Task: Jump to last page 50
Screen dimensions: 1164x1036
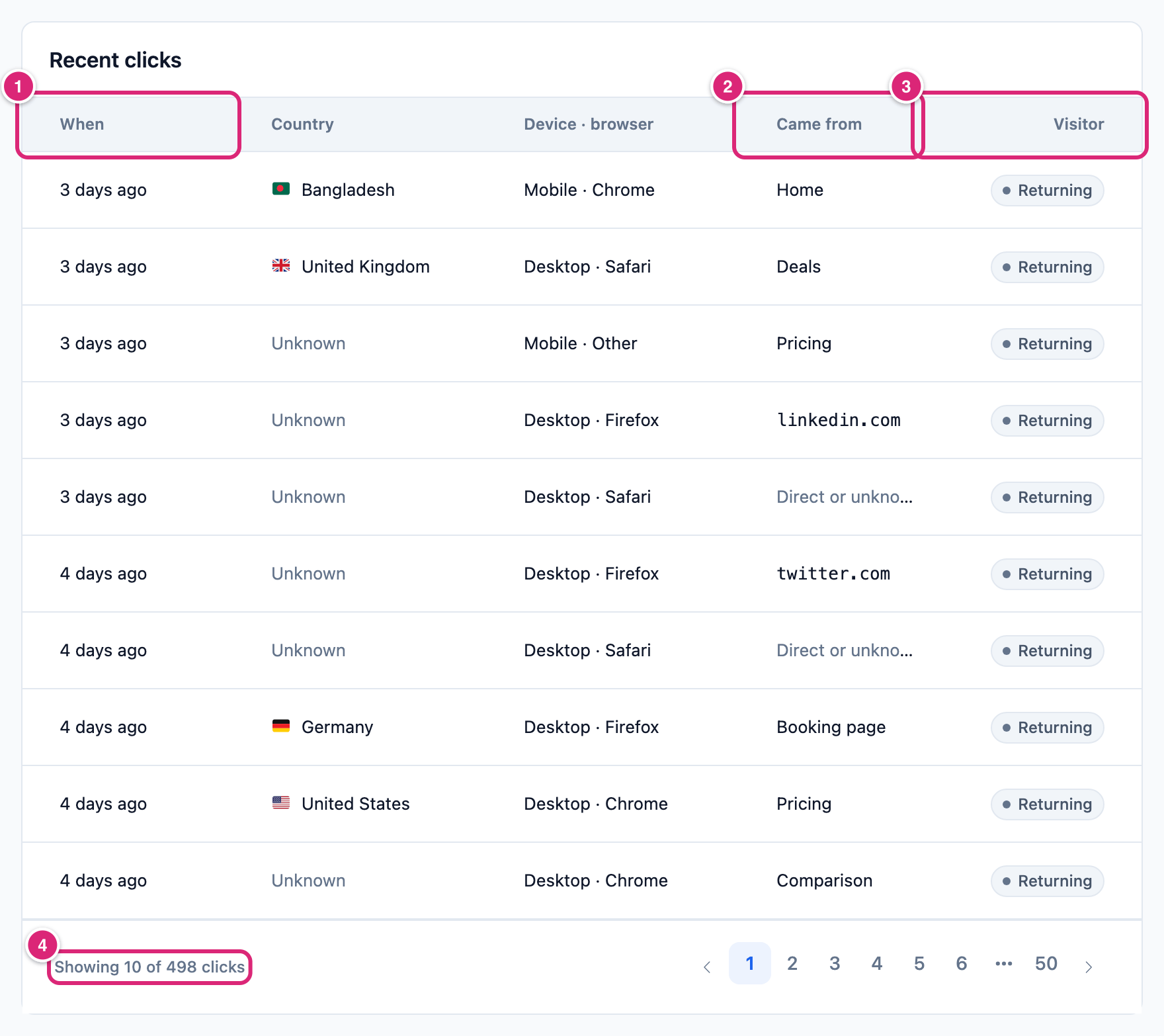Action: tap(1046, 963)
